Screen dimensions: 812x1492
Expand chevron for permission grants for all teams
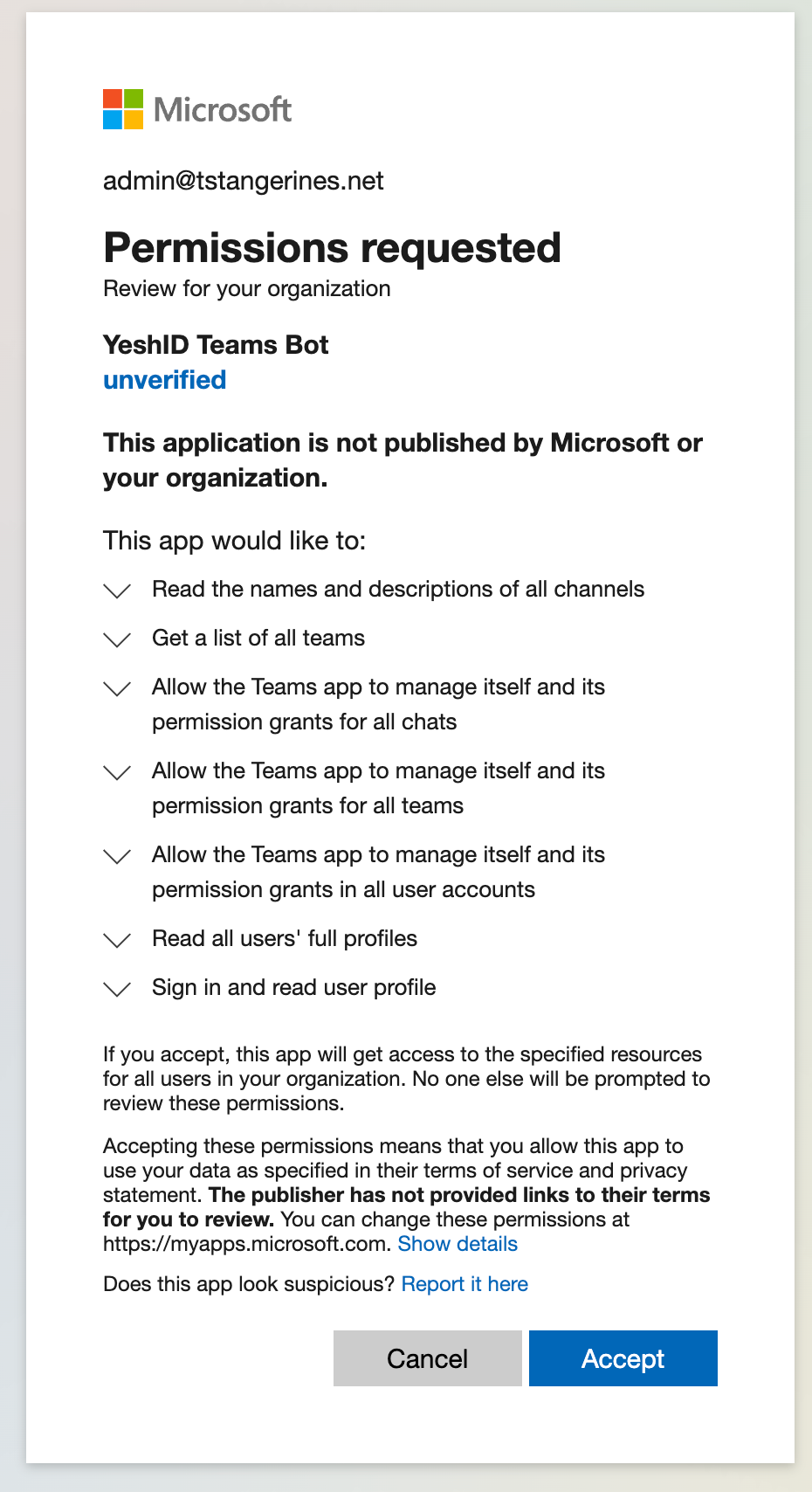pos(117,773)
